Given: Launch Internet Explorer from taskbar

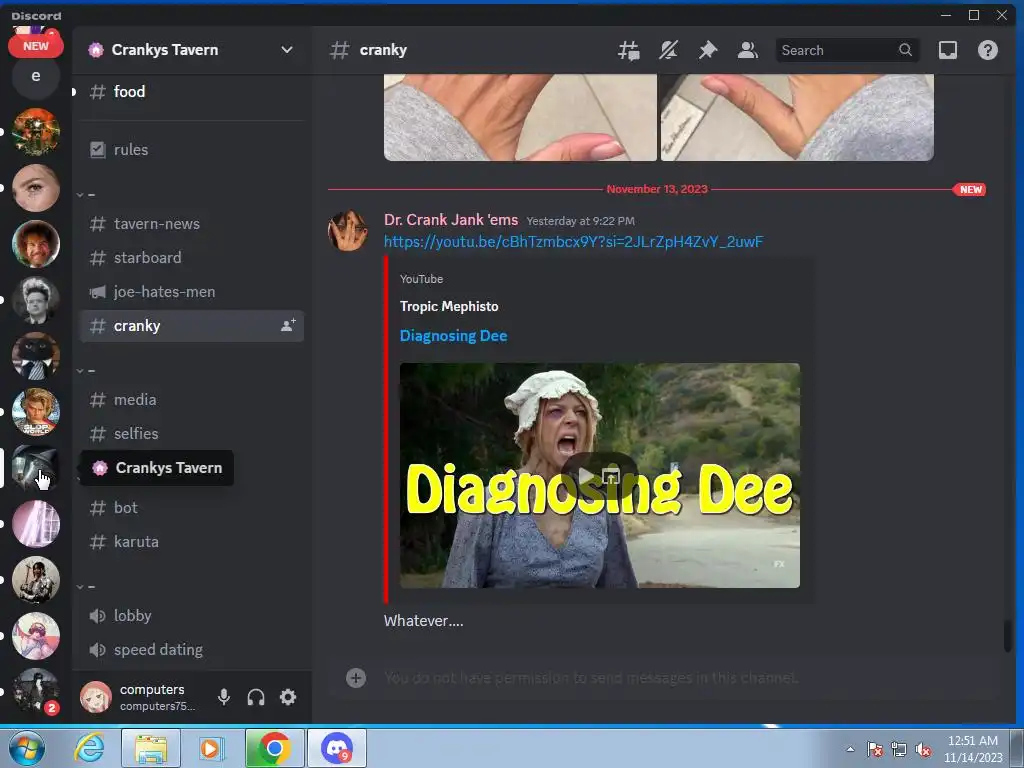Looking at the screenshot, I should coord(89,748).
